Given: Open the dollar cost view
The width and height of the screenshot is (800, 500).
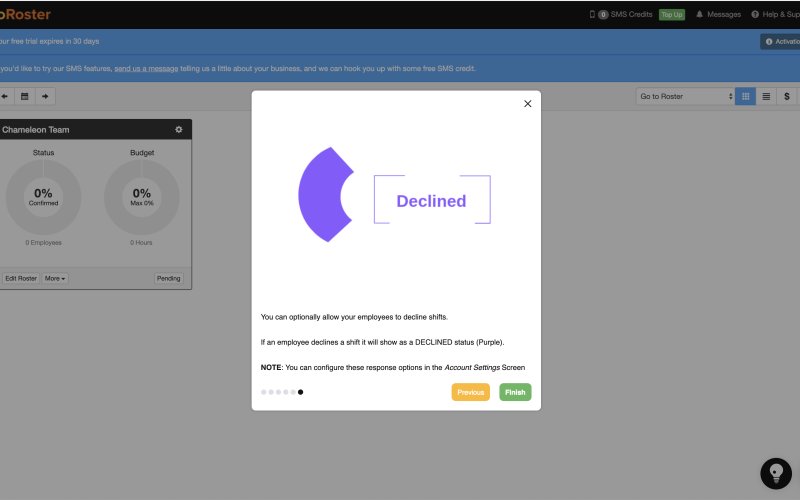Looking at the screenshot, I should pos(787,96).
